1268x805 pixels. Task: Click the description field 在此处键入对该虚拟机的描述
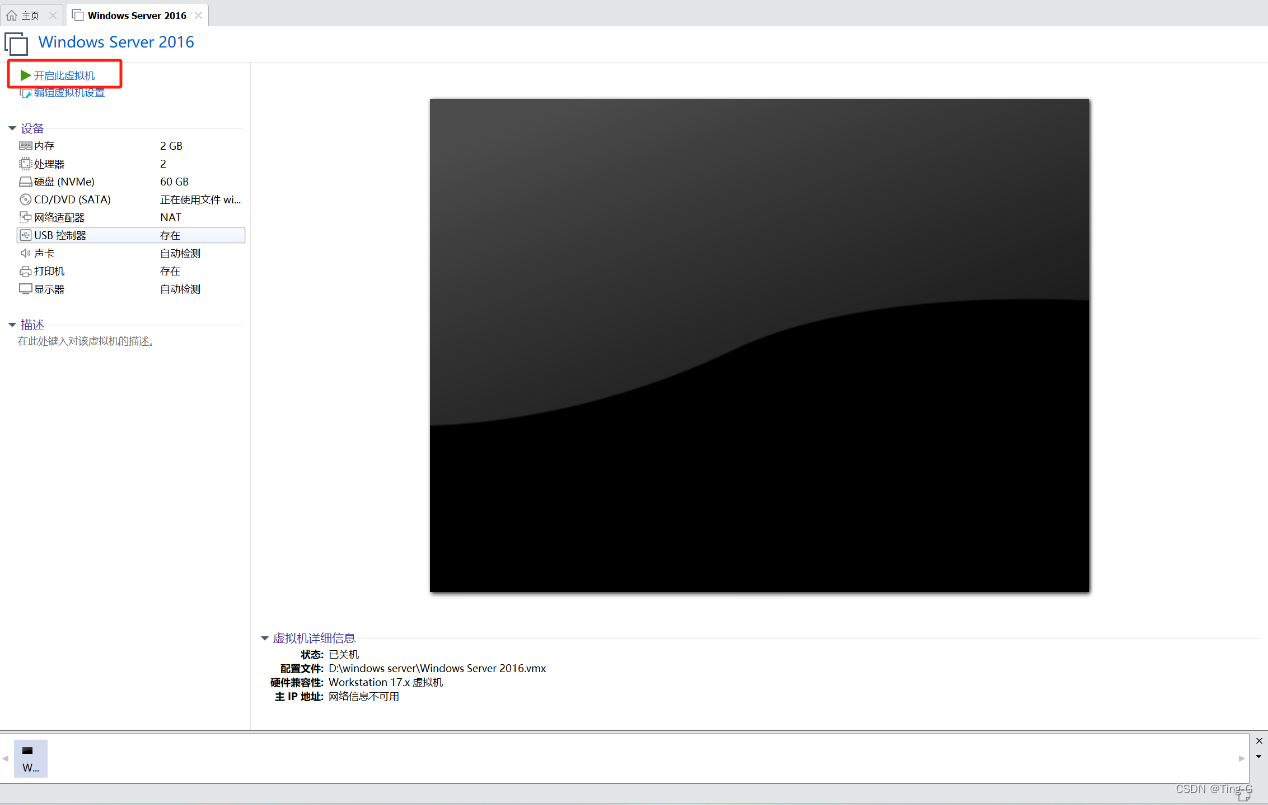[x=86, y=341]
